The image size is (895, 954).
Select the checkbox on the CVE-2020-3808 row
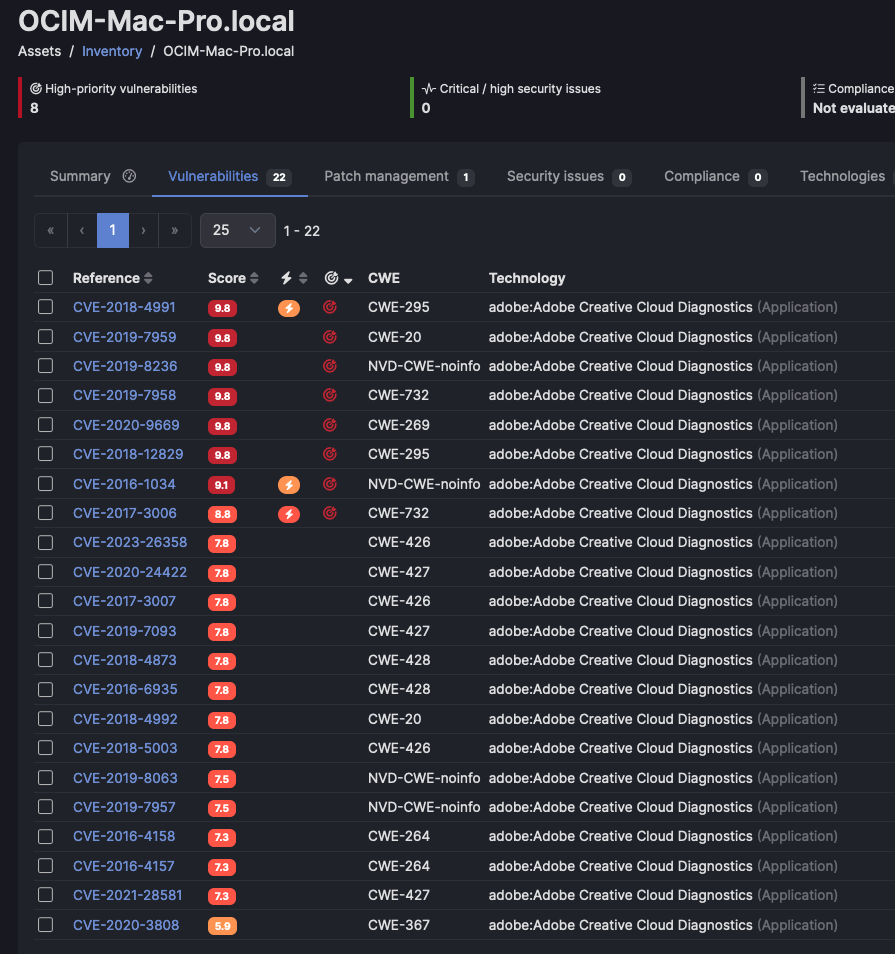coord(45,925)
